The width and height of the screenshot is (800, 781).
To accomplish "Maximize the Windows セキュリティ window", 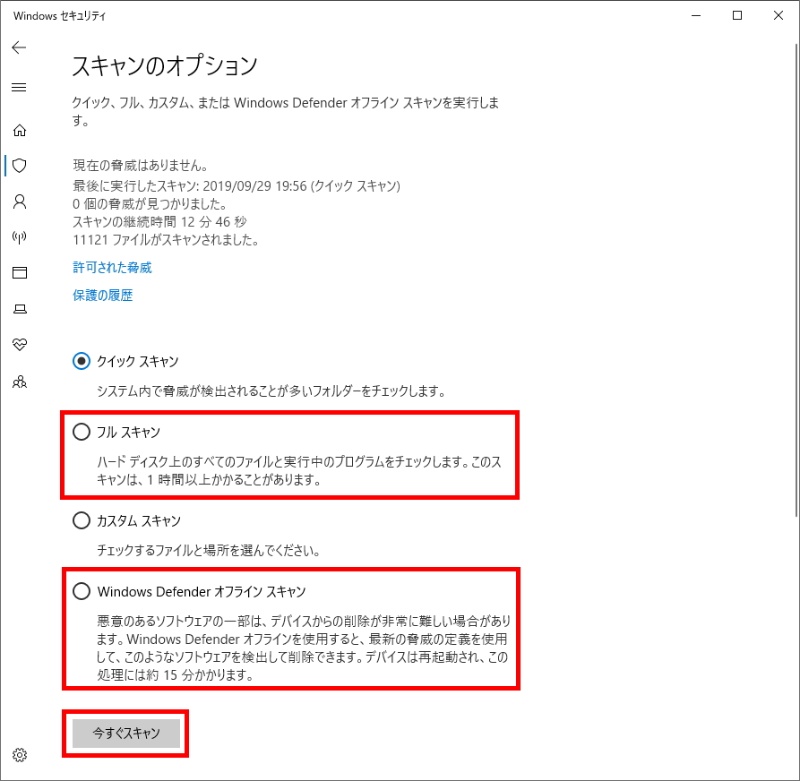I will click(x=737, y=15).
